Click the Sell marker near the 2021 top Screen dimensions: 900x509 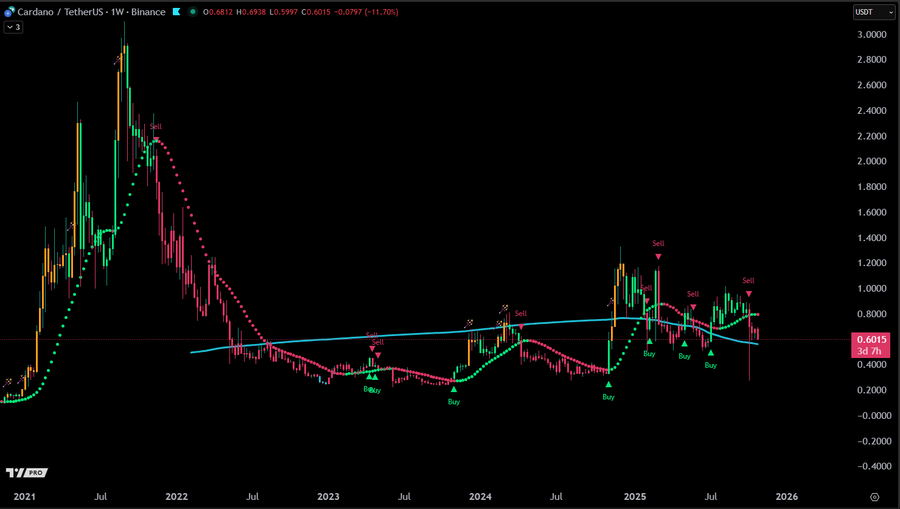[155, 127]
